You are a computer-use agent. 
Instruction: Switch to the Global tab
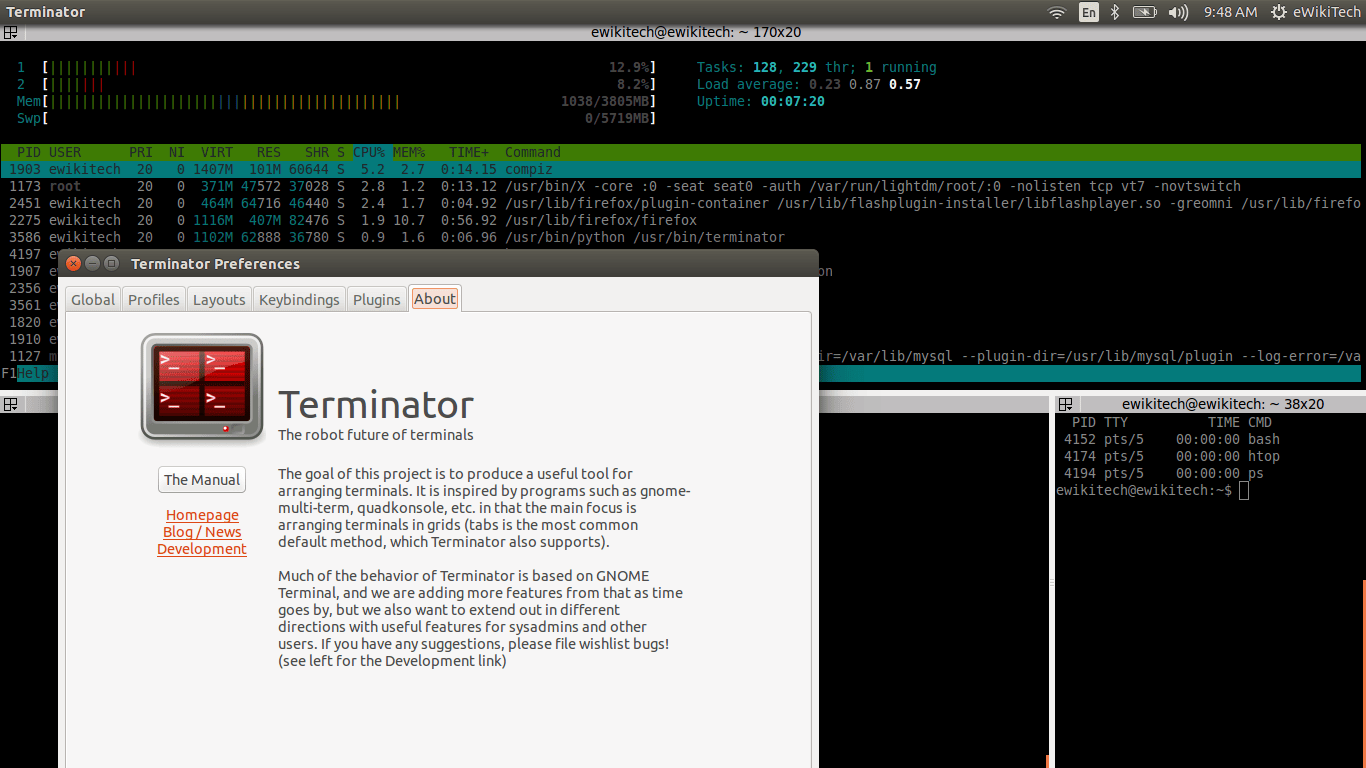click(92, 298)
